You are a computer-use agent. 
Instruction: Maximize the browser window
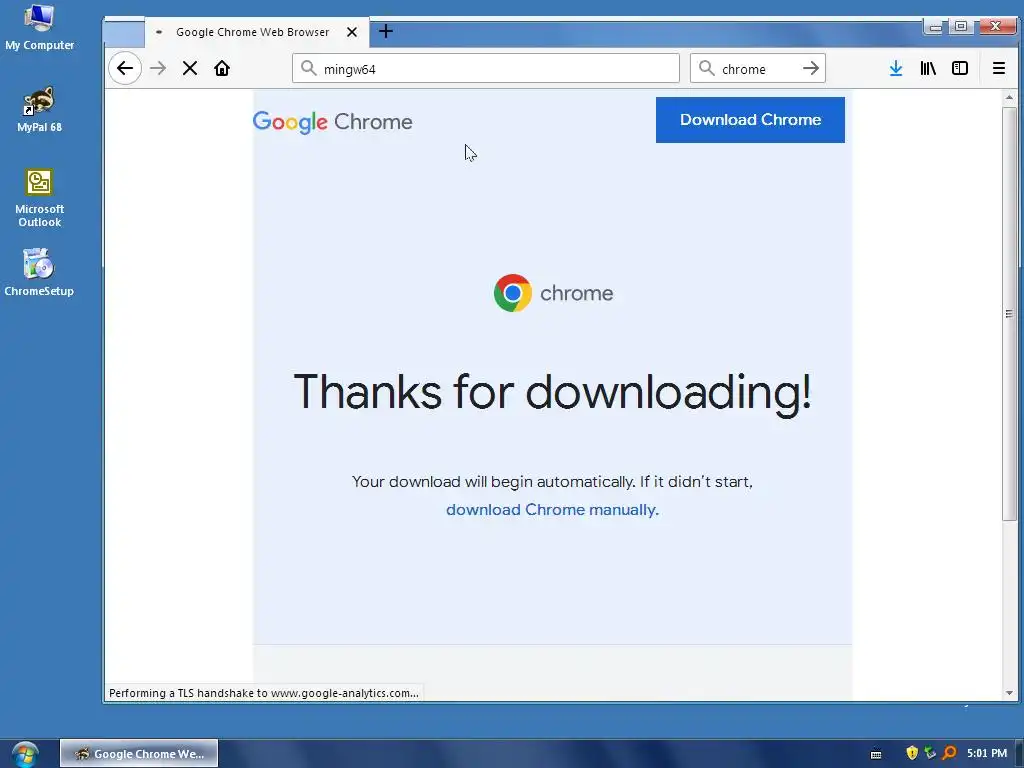(x=961, y=27)
